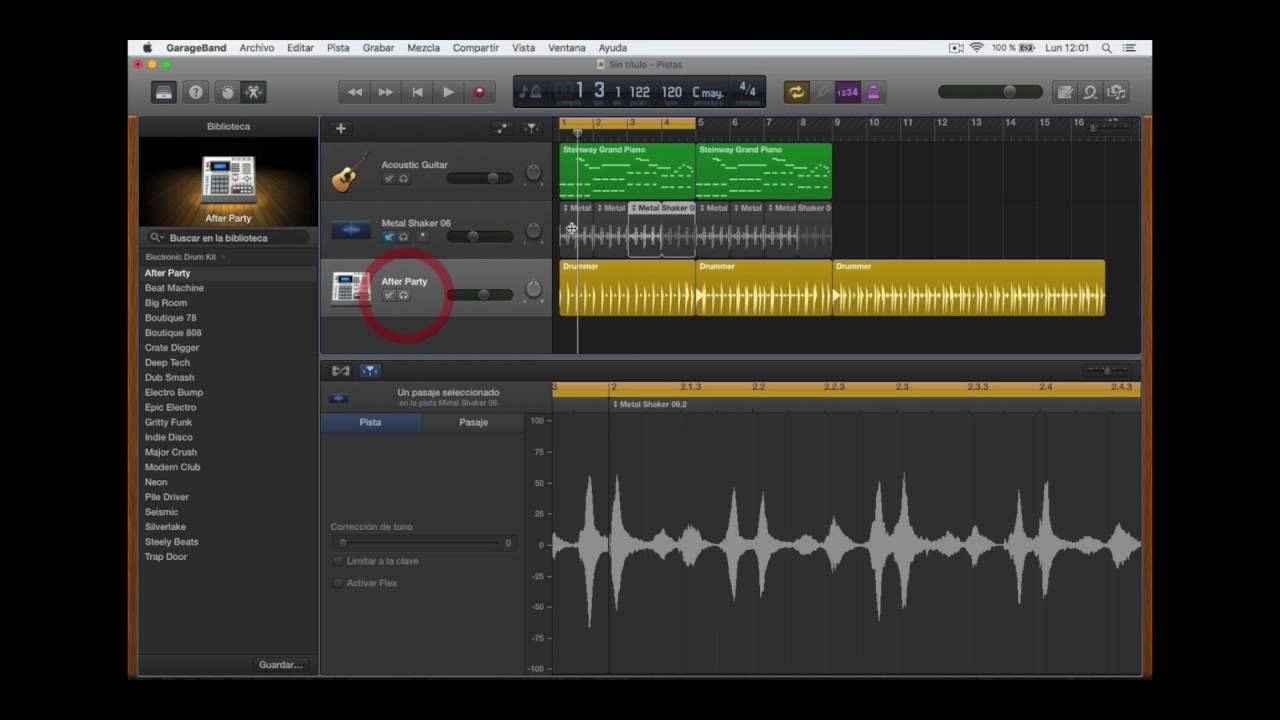Open the Quick Help question mark button
The width and height of the screenshot is (1280, 720).
196,92
